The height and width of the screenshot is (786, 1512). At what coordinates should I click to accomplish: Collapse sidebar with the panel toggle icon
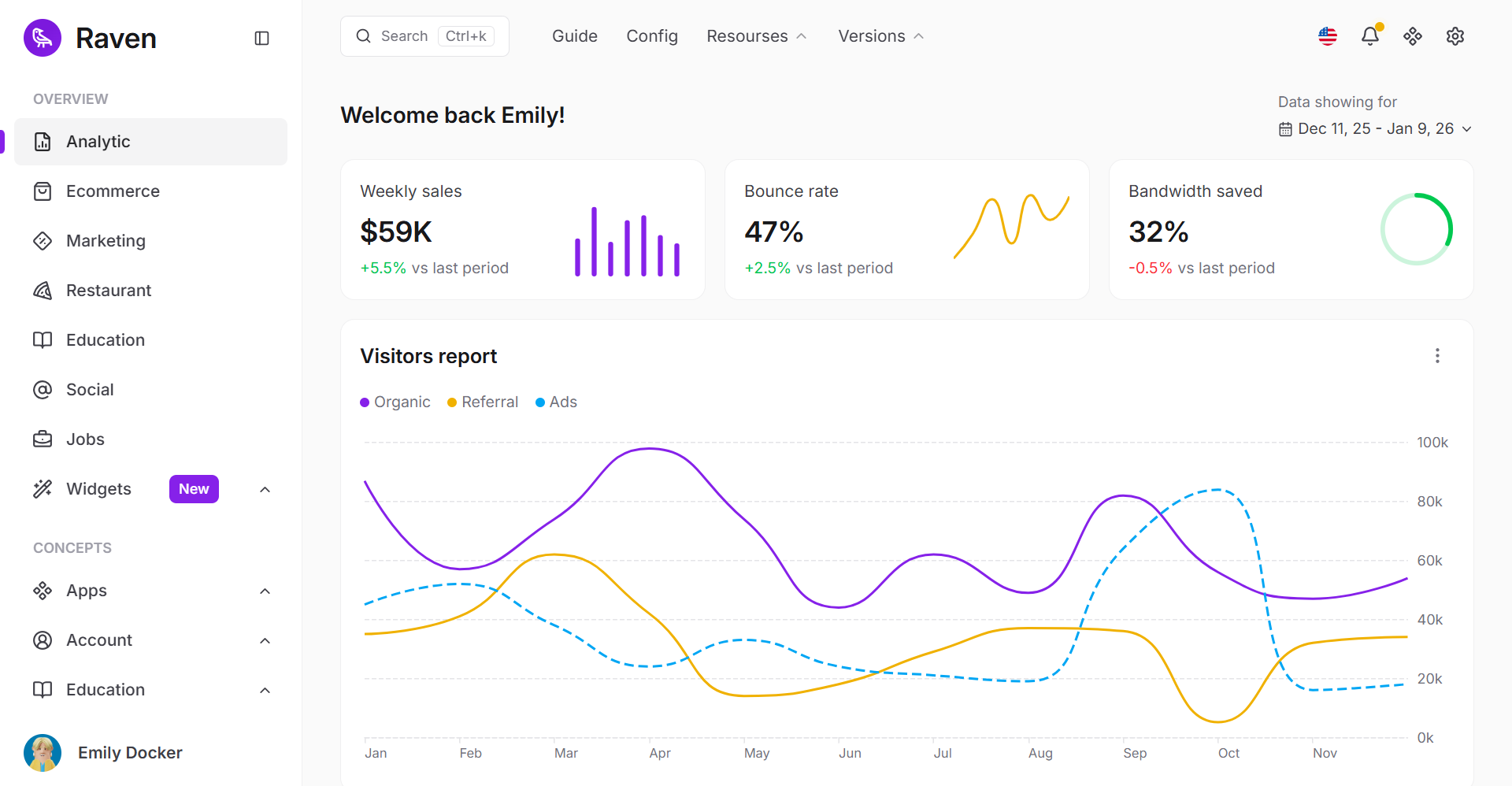click(x=262, y=38)
